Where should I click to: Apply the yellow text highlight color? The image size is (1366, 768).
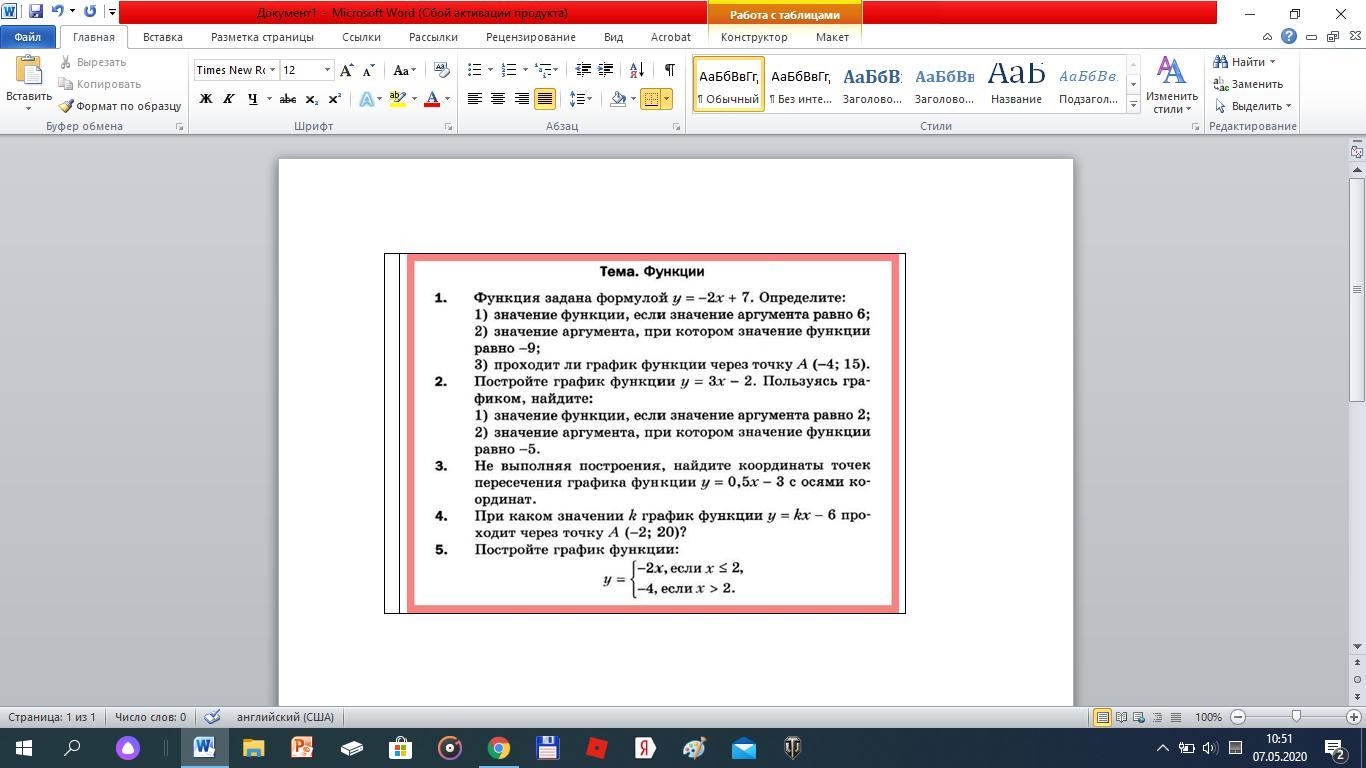(397, 99)
